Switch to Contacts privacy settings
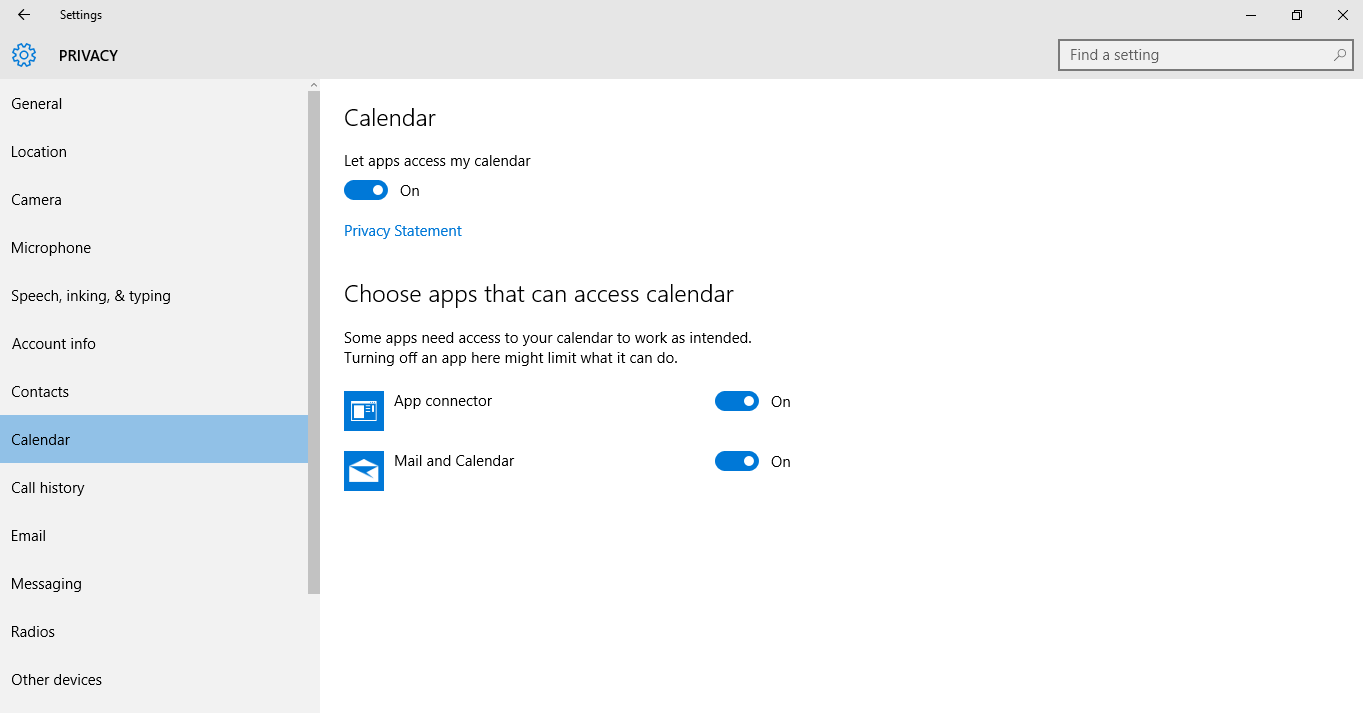 pyautogui.click(x=154, y=392)
